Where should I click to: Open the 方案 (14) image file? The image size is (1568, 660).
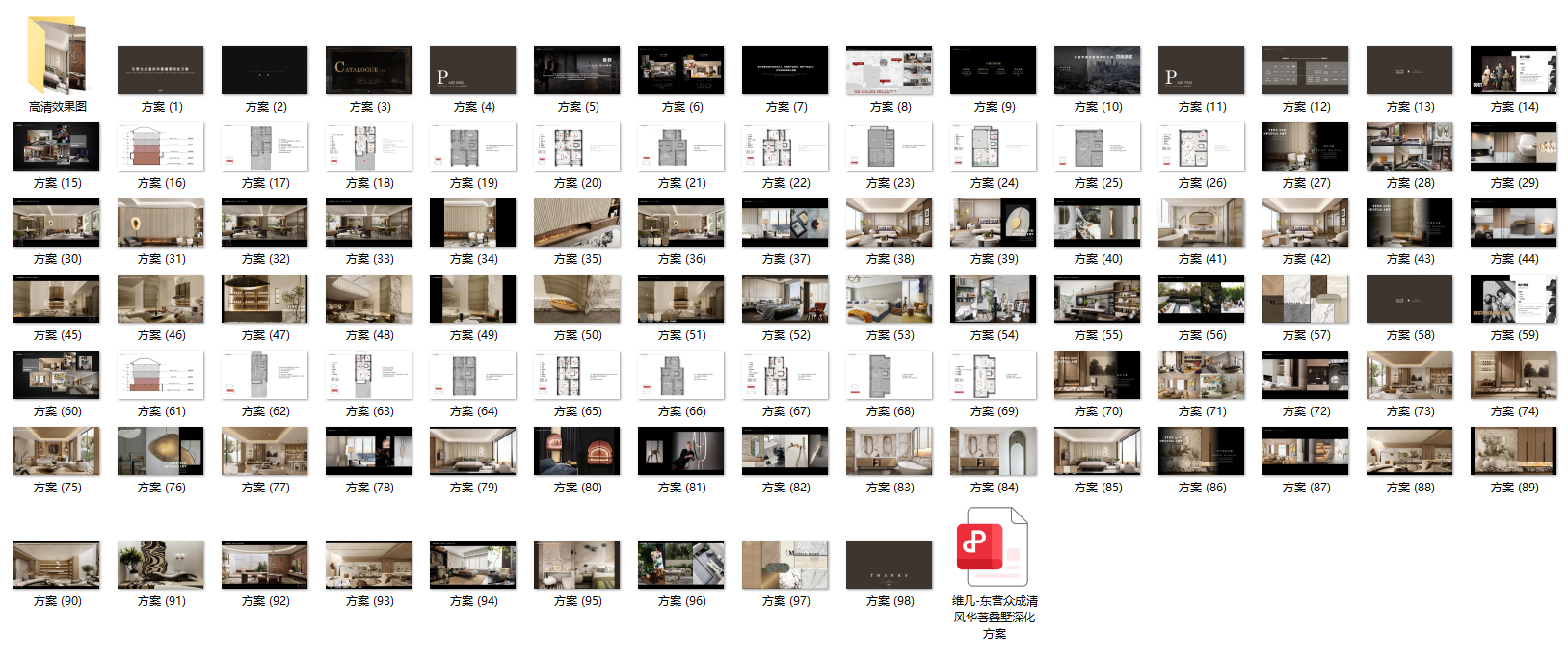1514,70
